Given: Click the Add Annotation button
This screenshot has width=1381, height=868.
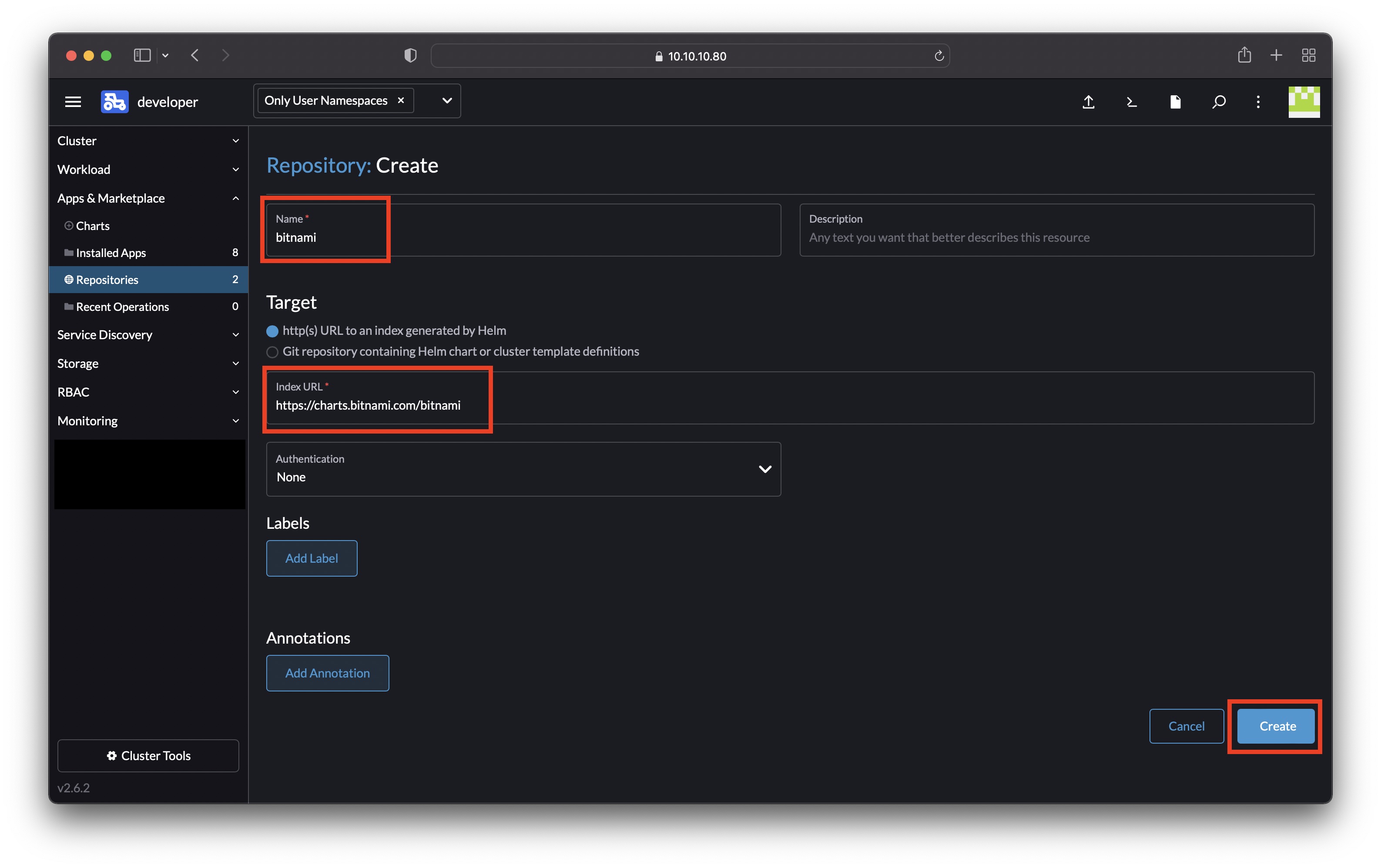Looking at the screenshot, I should tap(328, 673).
